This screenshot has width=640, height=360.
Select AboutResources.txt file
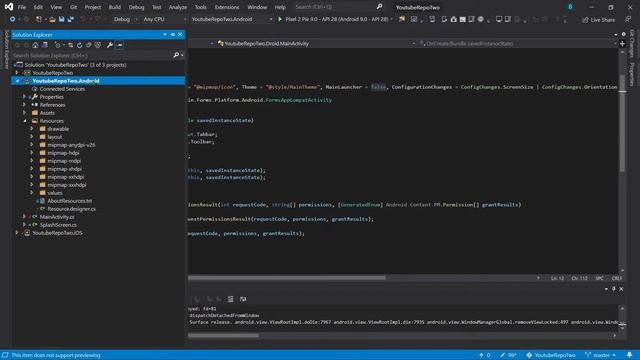tap(69, 201)
